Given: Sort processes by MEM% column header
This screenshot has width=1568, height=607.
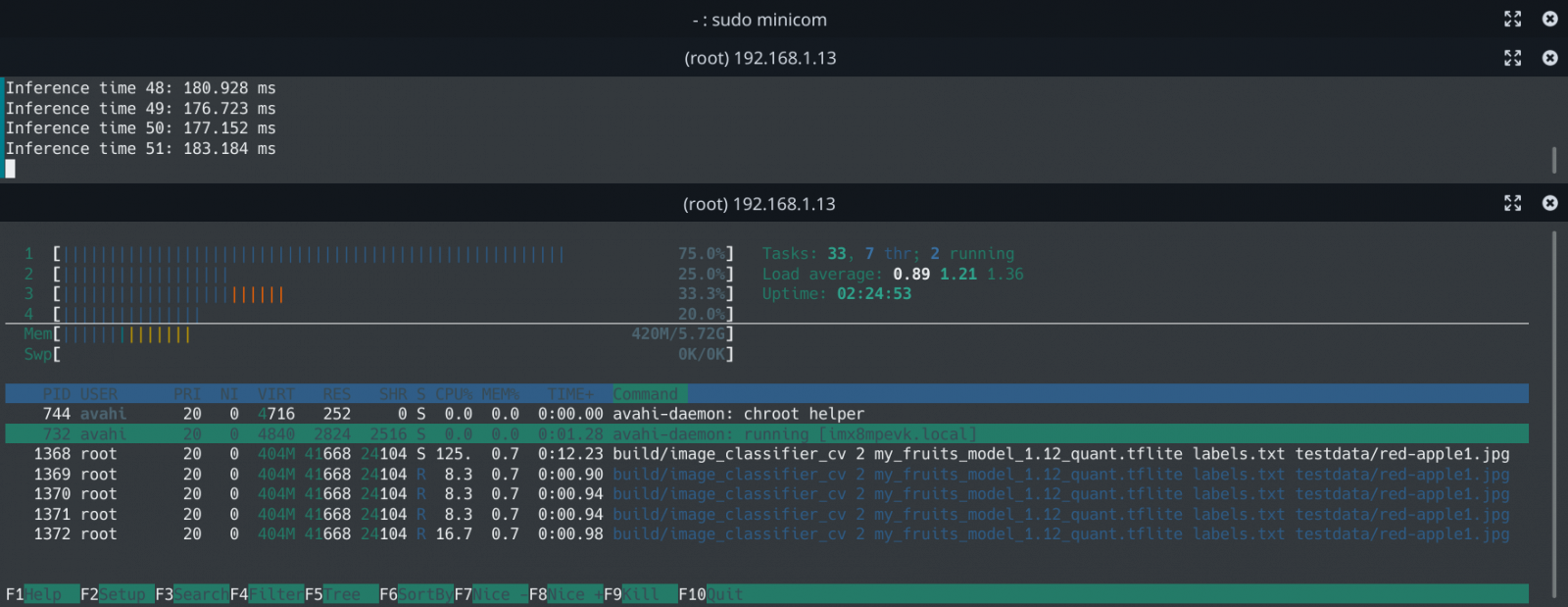Looking at the screenshot, I should 500,394.
